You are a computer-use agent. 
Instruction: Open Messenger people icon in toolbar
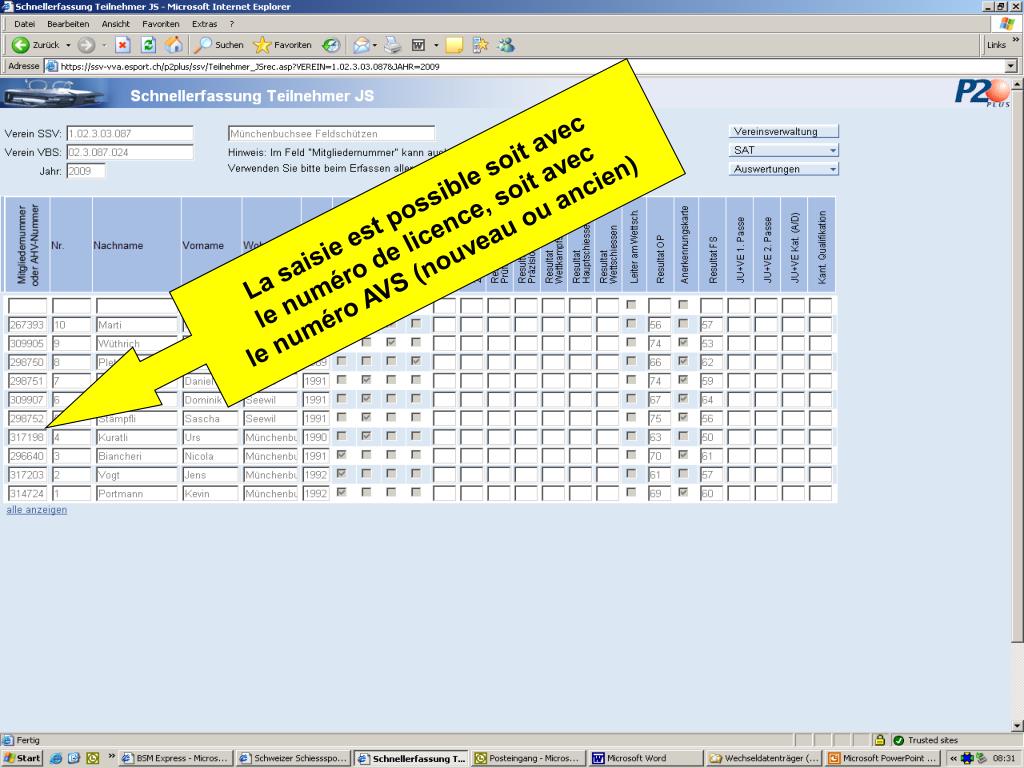(x=505, y=45)
